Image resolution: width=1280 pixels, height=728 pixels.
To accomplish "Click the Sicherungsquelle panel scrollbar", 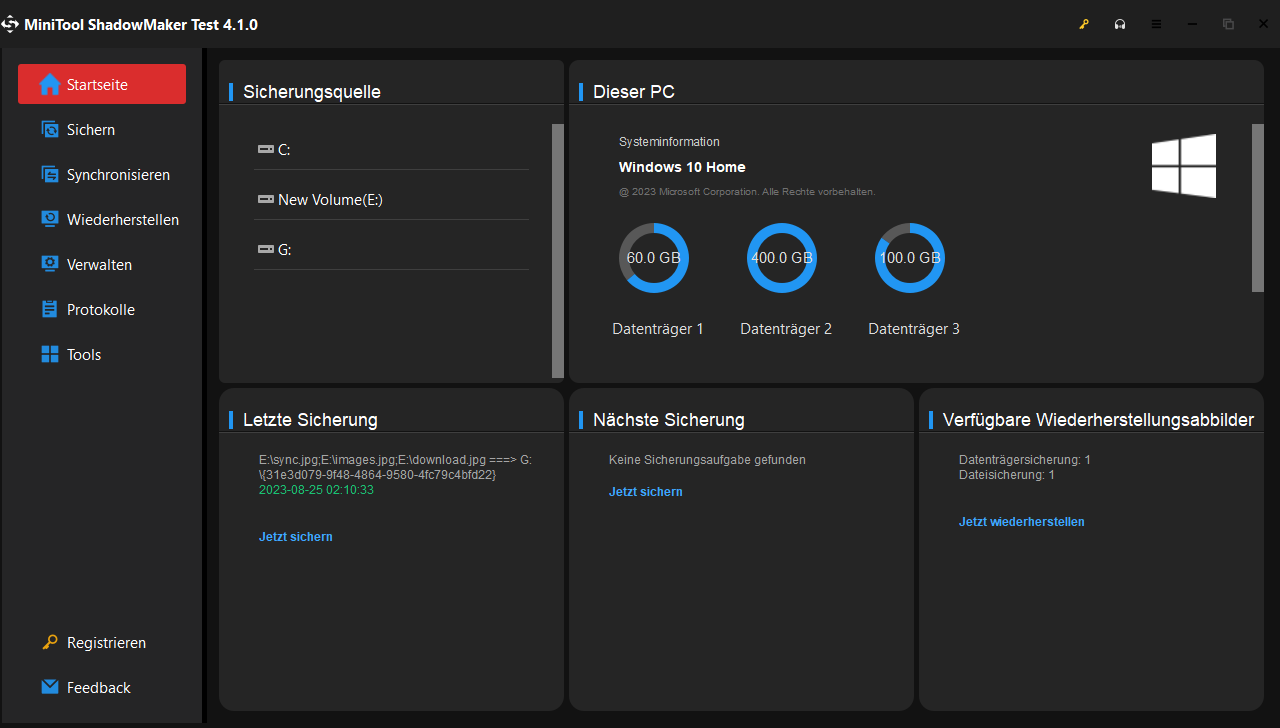I will pyautogui.click(x=558, y=250).
